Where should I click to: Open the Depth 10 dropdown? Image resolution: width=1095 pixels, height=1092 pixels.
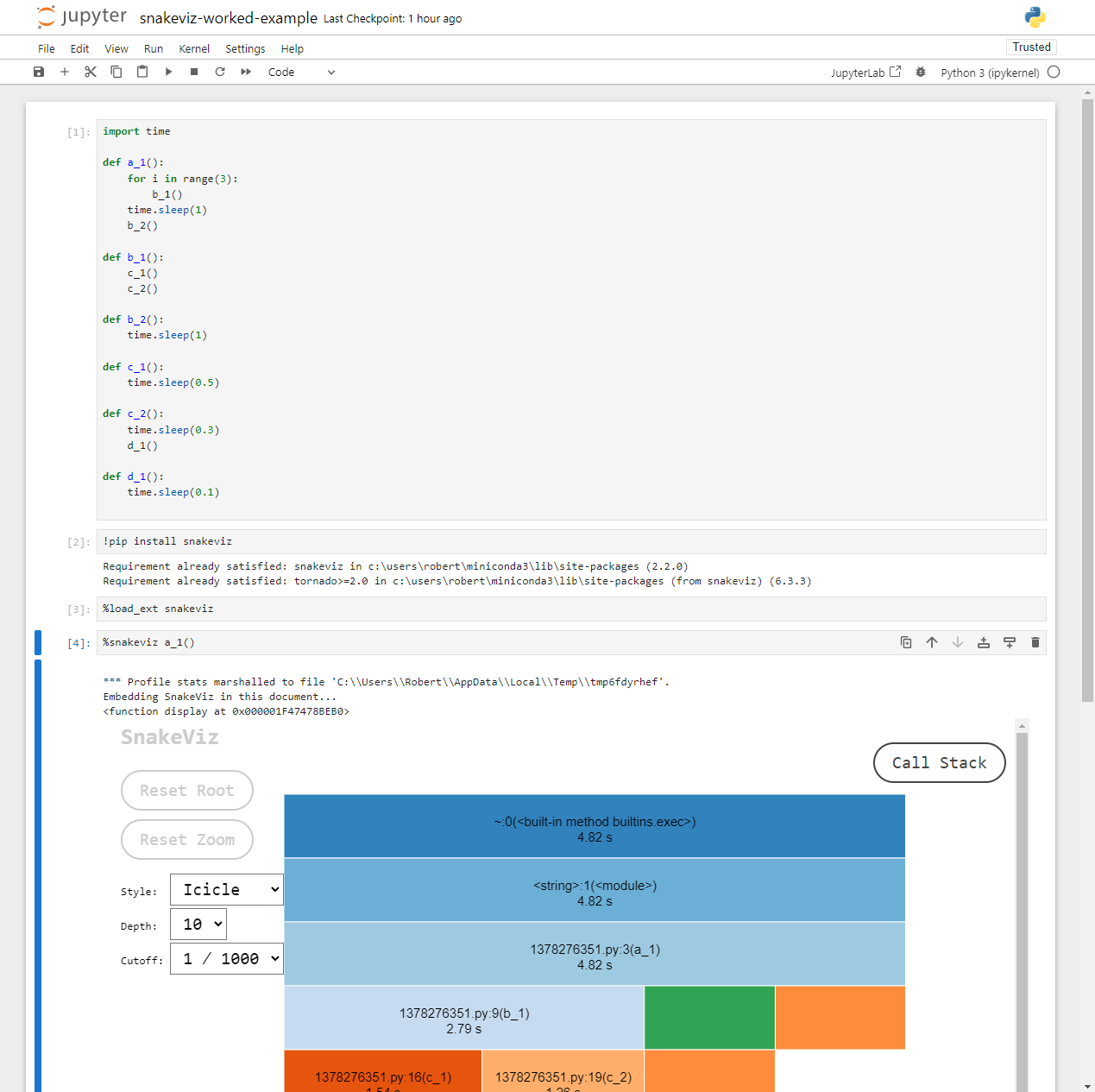pyautogui.click(x=198, y=925)
